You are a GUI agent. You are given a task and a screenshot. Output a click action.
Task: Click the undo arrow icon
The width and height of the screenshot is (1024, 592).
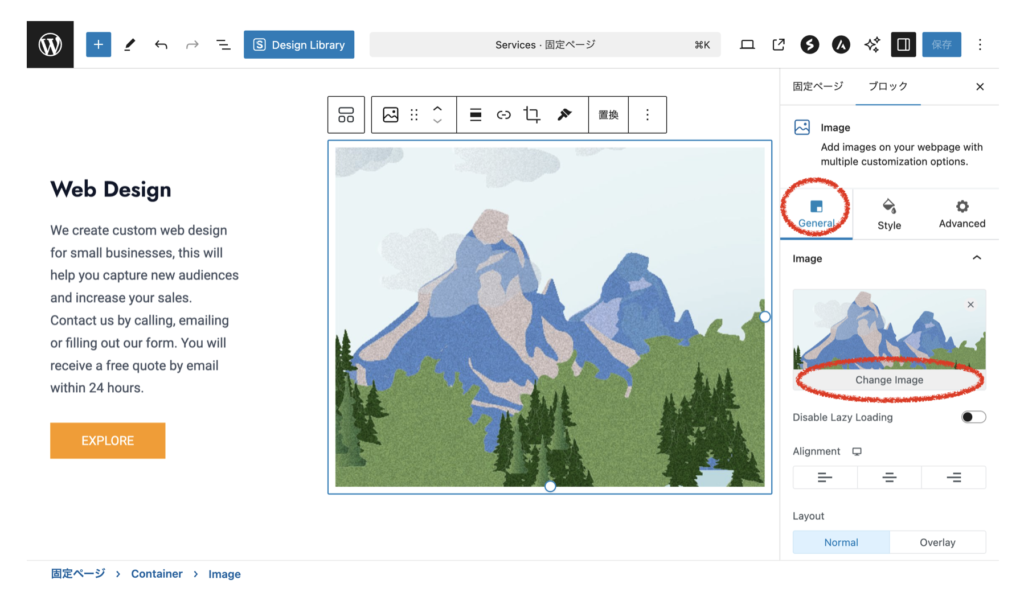coord(161,45)
